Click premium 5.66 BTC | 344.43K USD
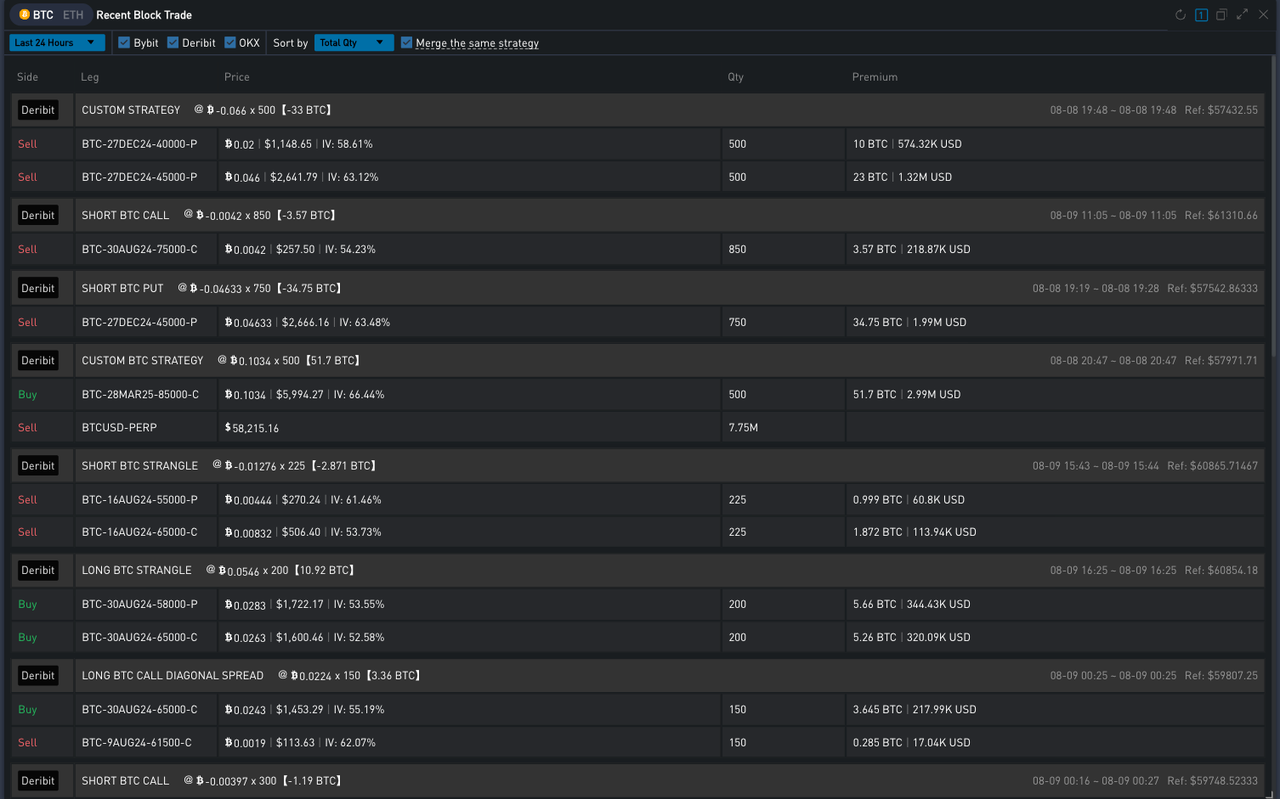 tap(911, 604)
